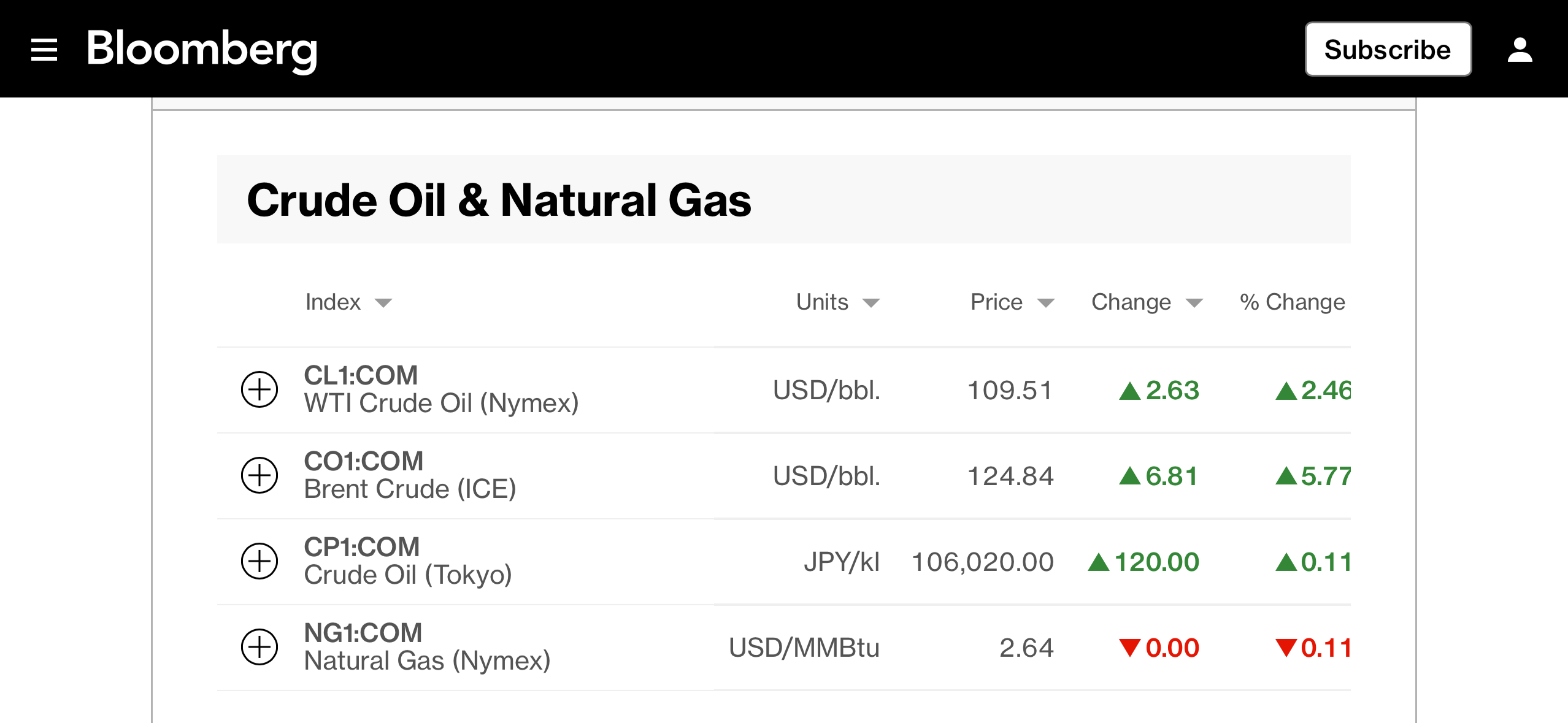The height and width of the screenshot is (723, 1568).
Task: Select the % Change column header
Action: coord(1292,302)
